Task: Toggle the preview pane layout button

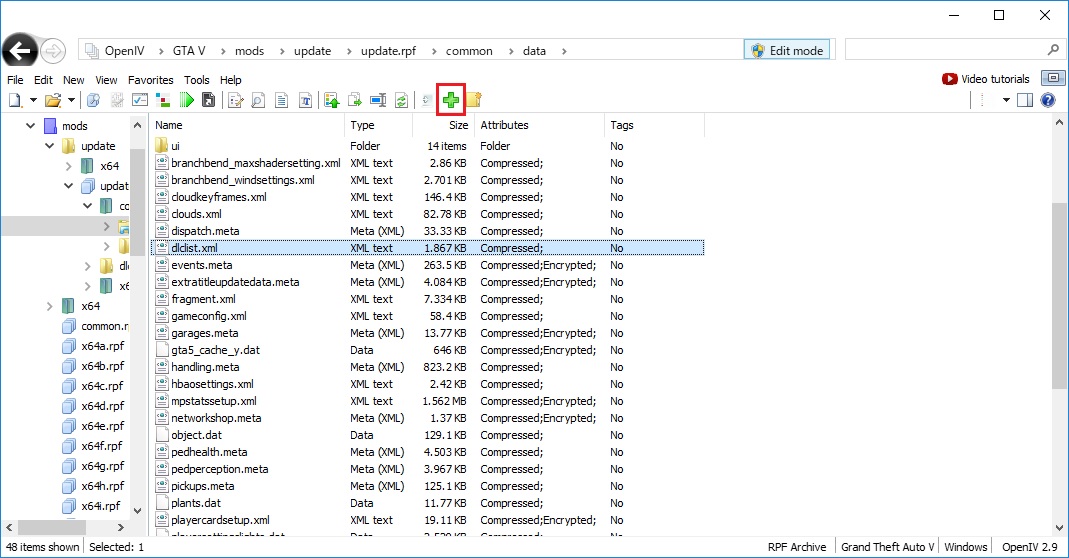Action: (x=1025, y=100)
